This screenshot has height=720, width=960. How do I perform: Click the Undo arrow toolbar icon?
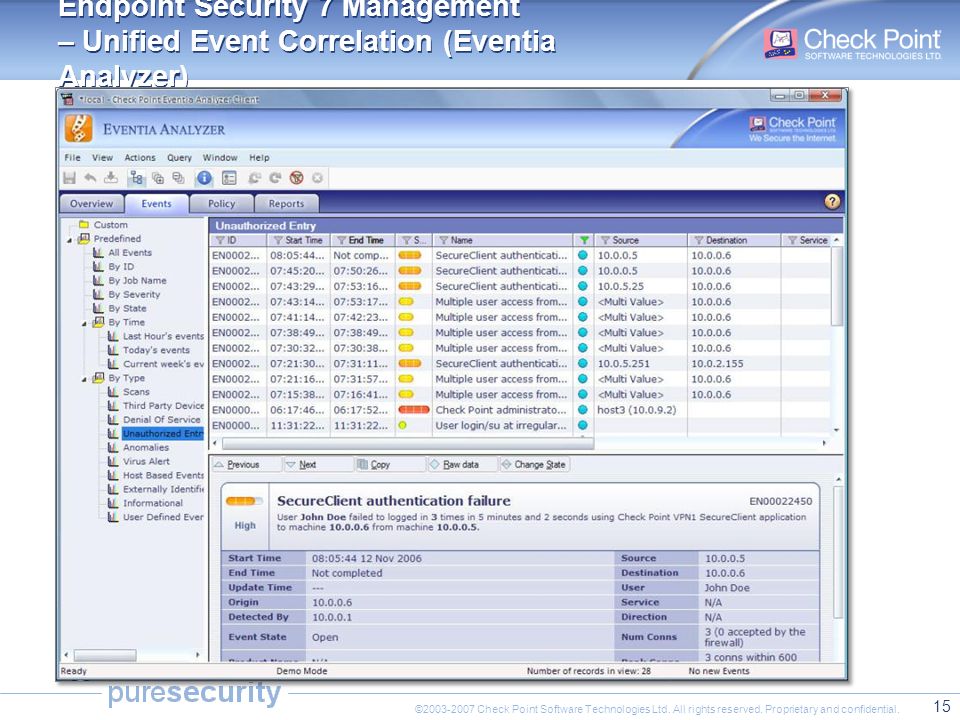pyautogui.click(x=90, y=178)
